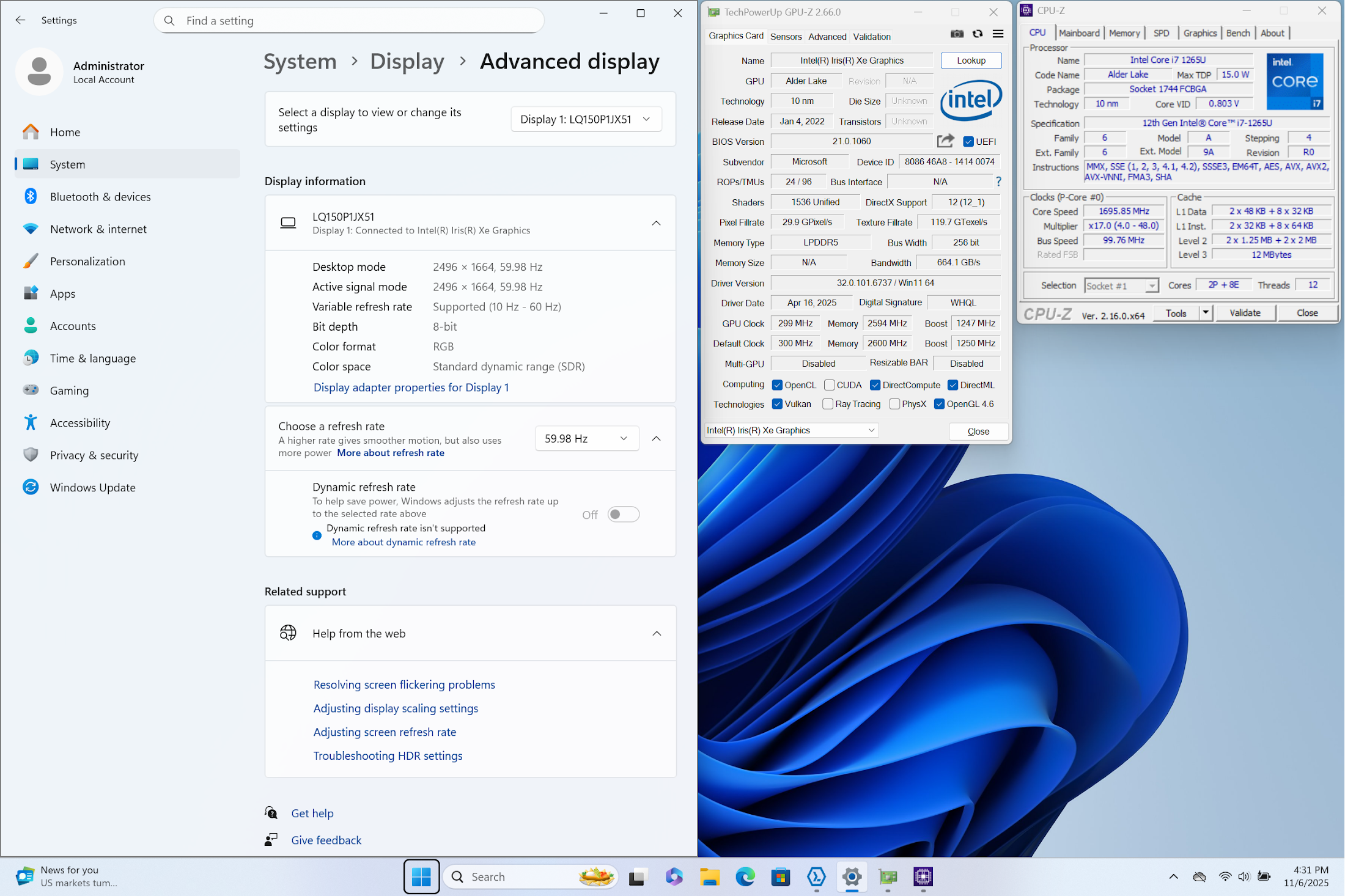Open 59.98 Hz refresh rate dropdown
This screenshot has width=1345, height=896.
(586, 439)
